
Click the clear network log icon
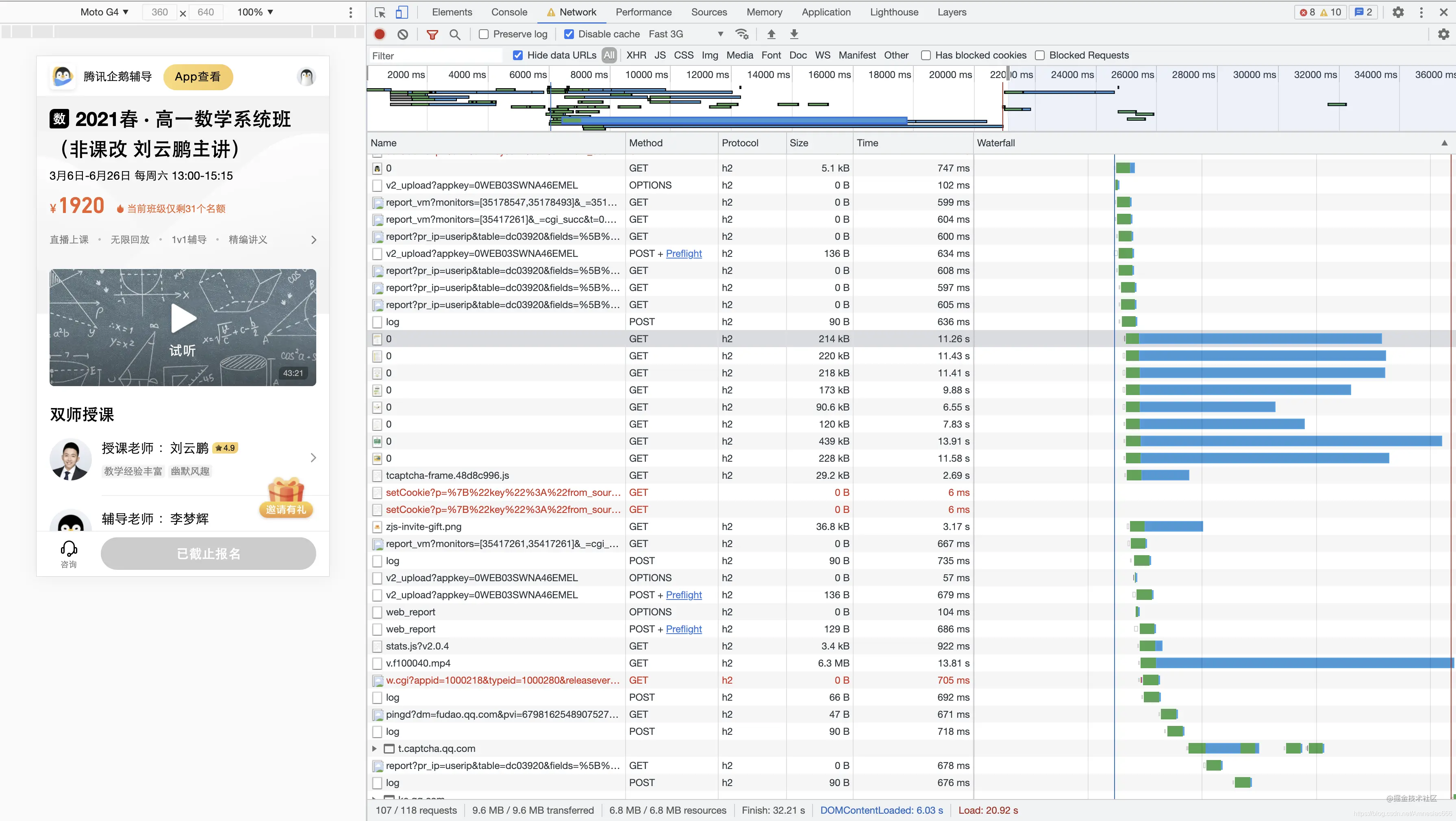pos(402,35)
